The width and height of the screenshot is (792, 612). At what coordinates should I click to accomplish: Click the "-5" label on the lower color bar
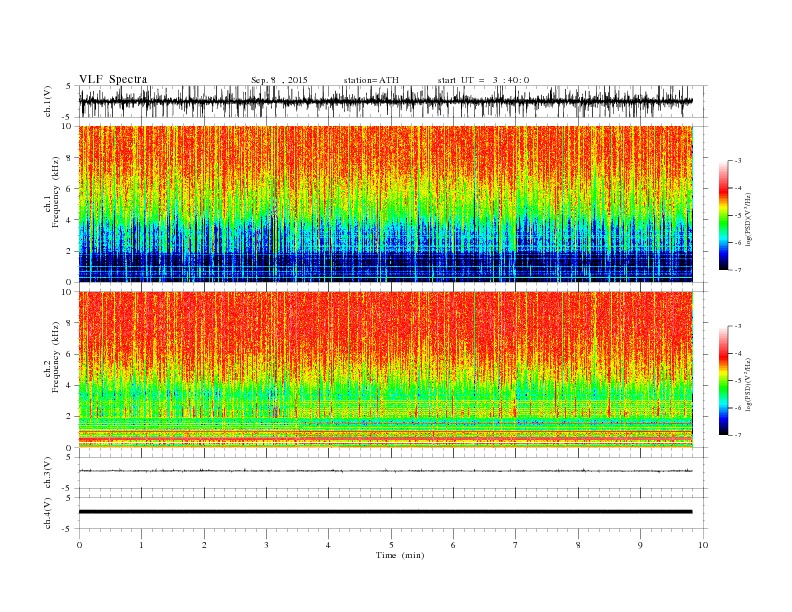738,381
